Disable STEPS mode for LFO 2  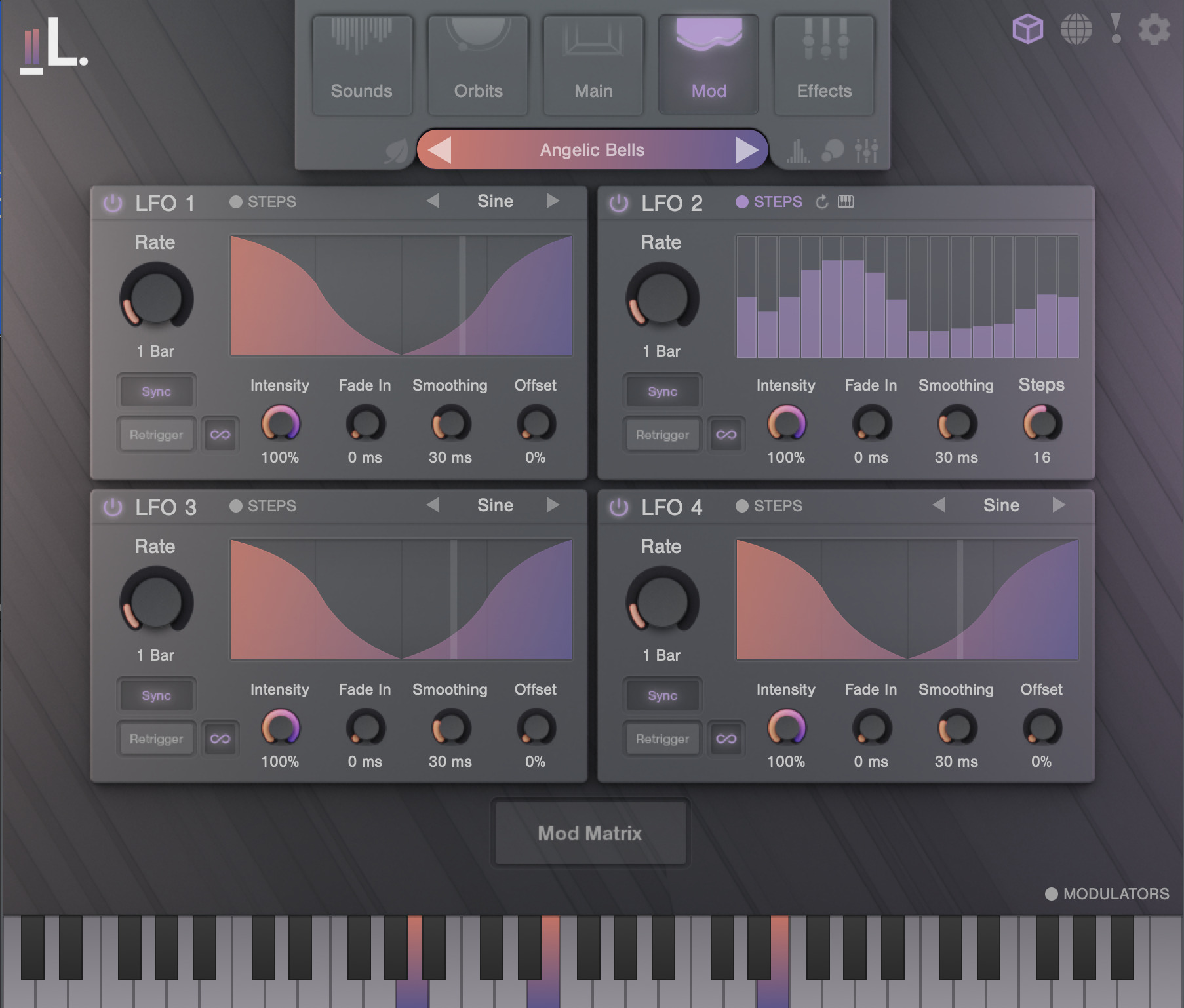769,202
